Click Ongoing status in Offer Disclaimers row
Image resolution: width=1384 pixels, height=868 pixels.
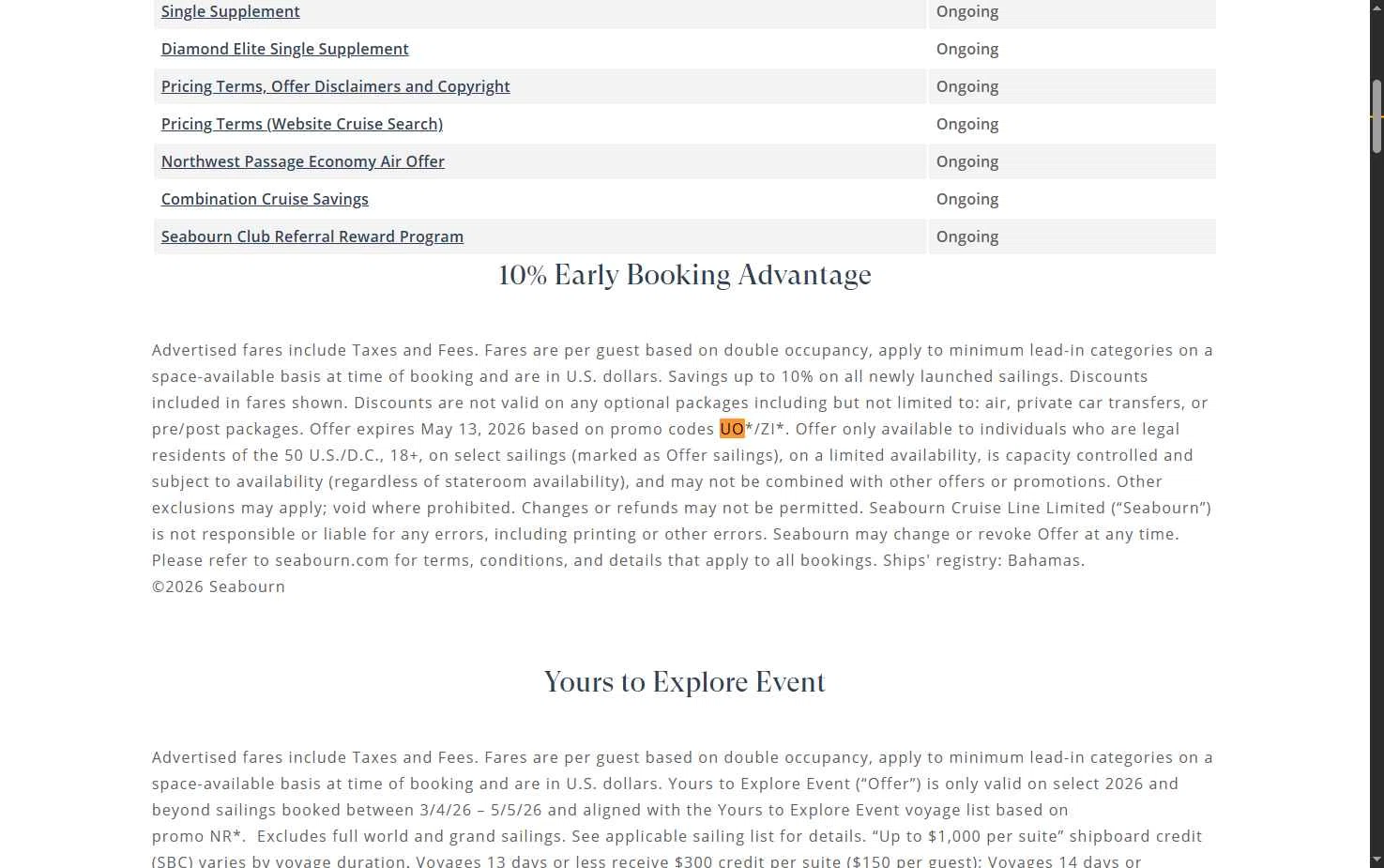[x=967, y=86]
